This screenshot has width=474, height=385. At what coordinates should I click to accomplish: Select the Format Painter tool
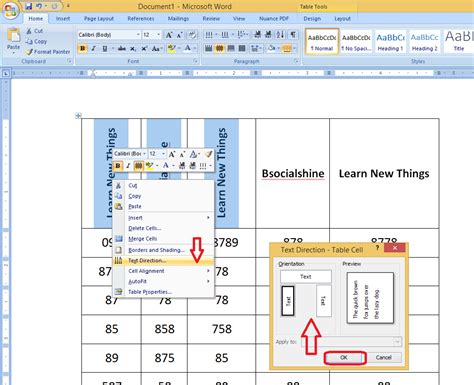point(48,52)
